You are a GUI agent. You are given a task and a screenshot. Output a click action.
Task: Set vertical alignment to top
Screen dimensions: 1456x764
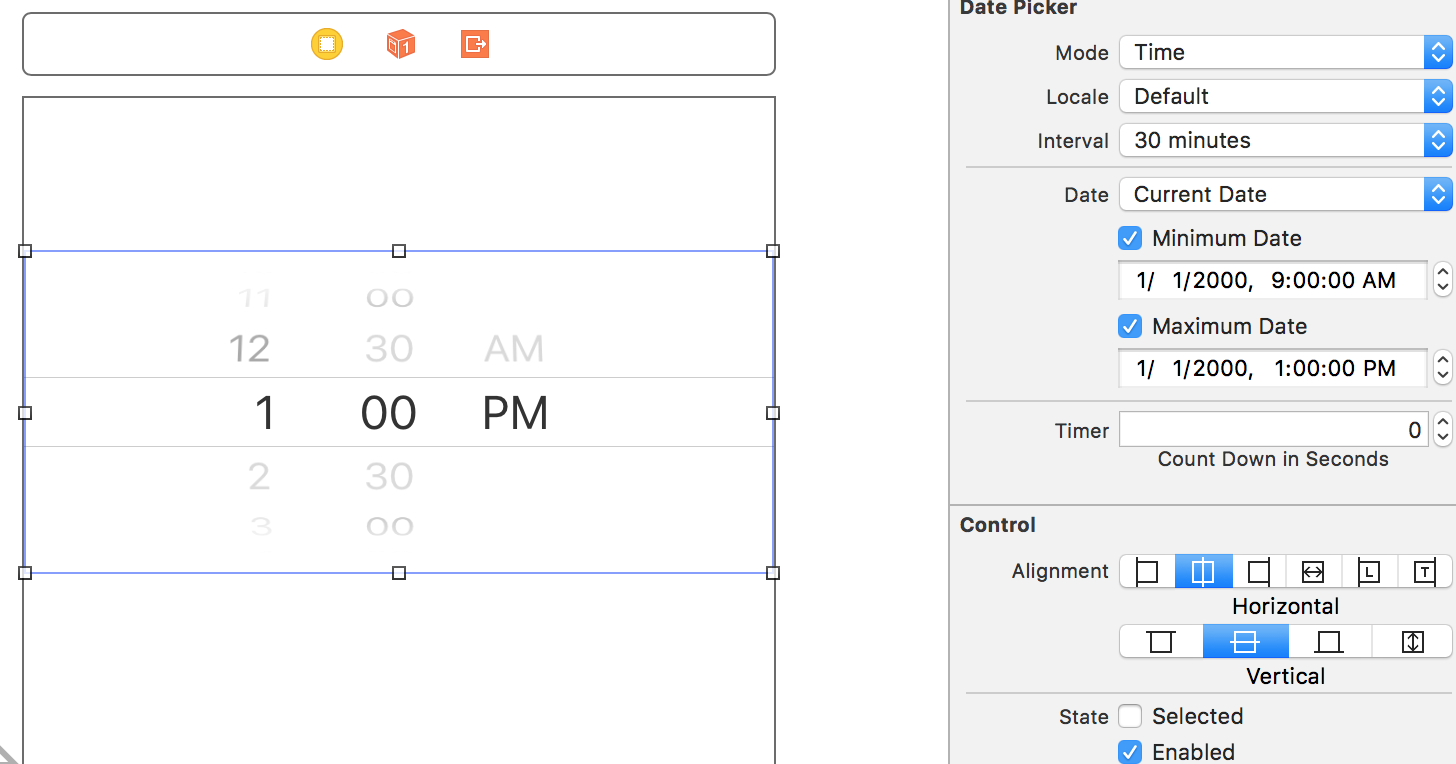point(1161,642)
